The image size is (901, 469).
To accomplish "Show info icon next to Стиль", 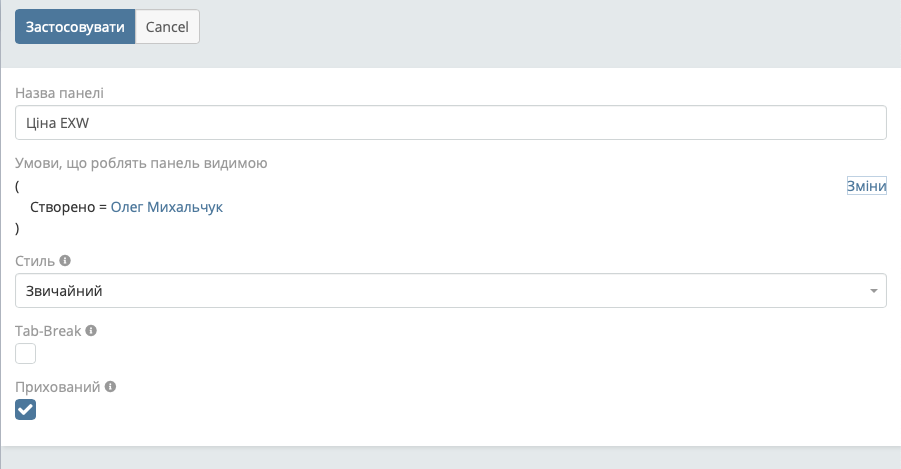I will pos(65,261).
